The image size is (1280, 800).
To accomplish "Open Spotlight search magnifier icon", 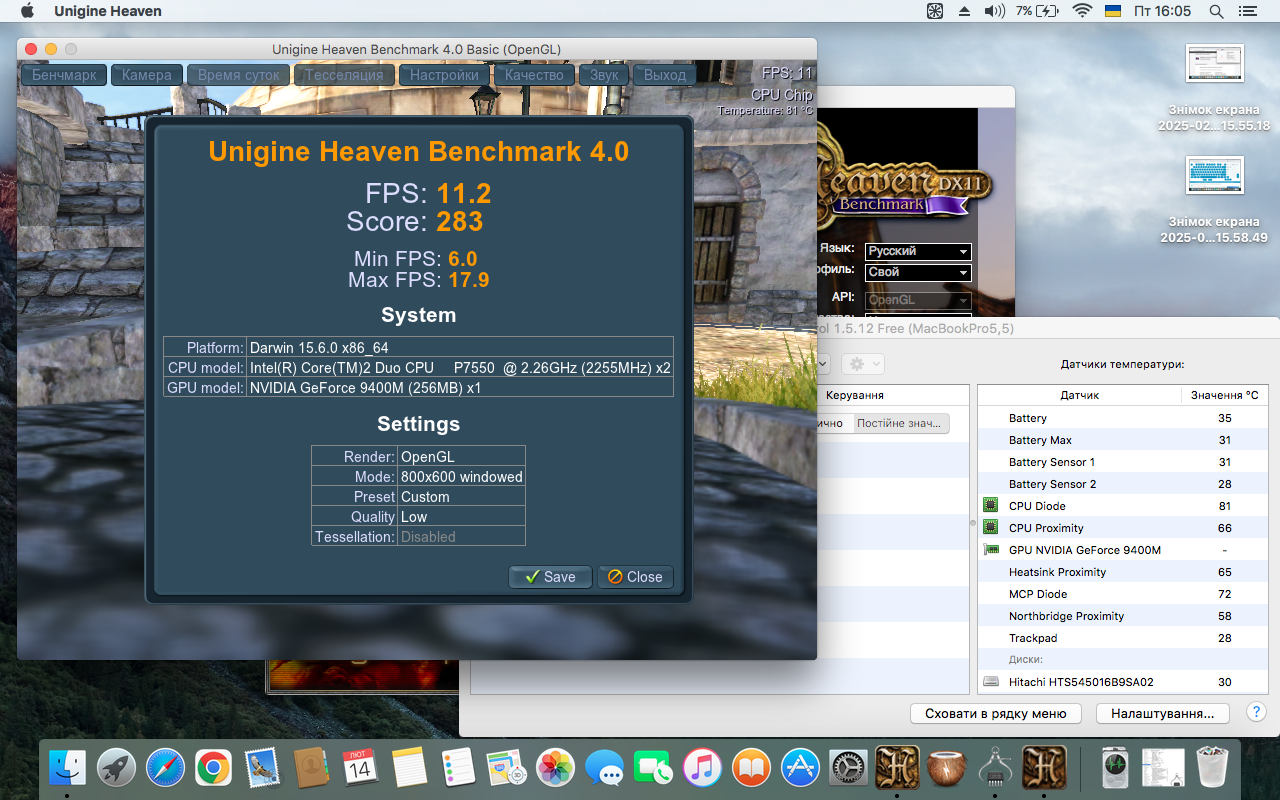I will click(1216, 11).
